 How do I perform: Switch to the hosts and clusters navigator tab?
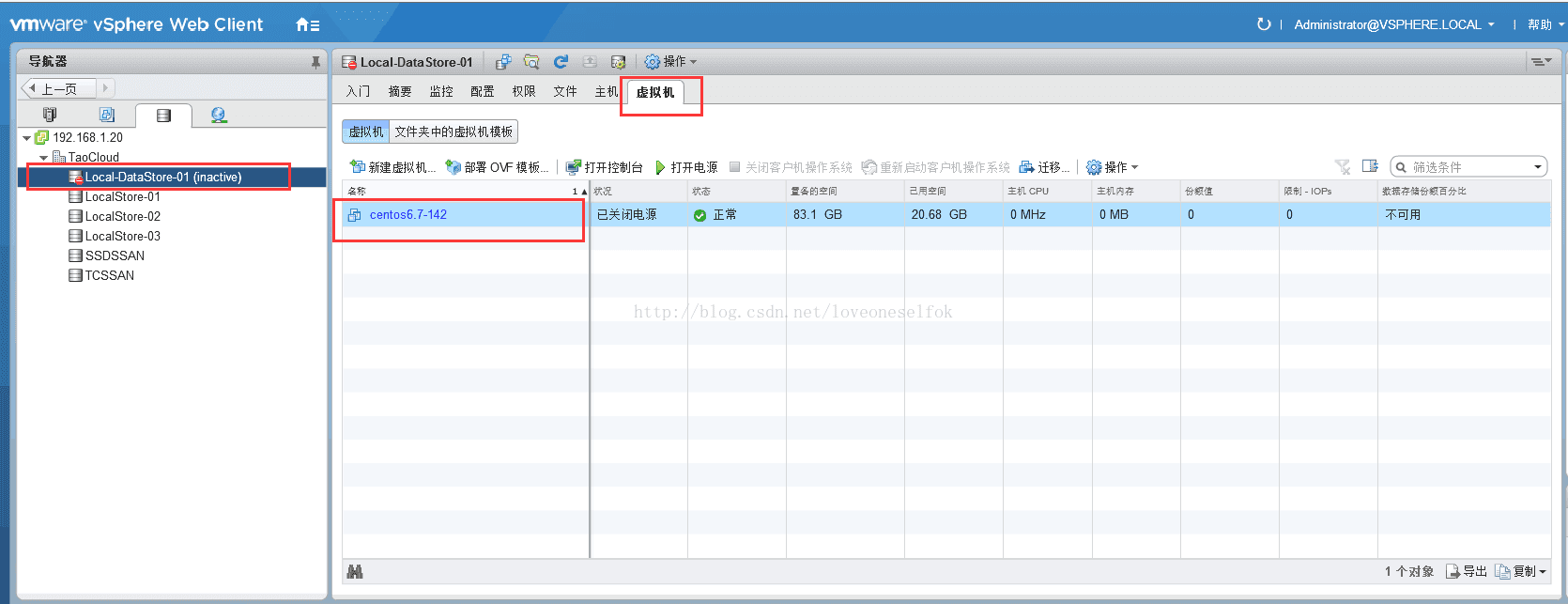click(x=50, y=115)
